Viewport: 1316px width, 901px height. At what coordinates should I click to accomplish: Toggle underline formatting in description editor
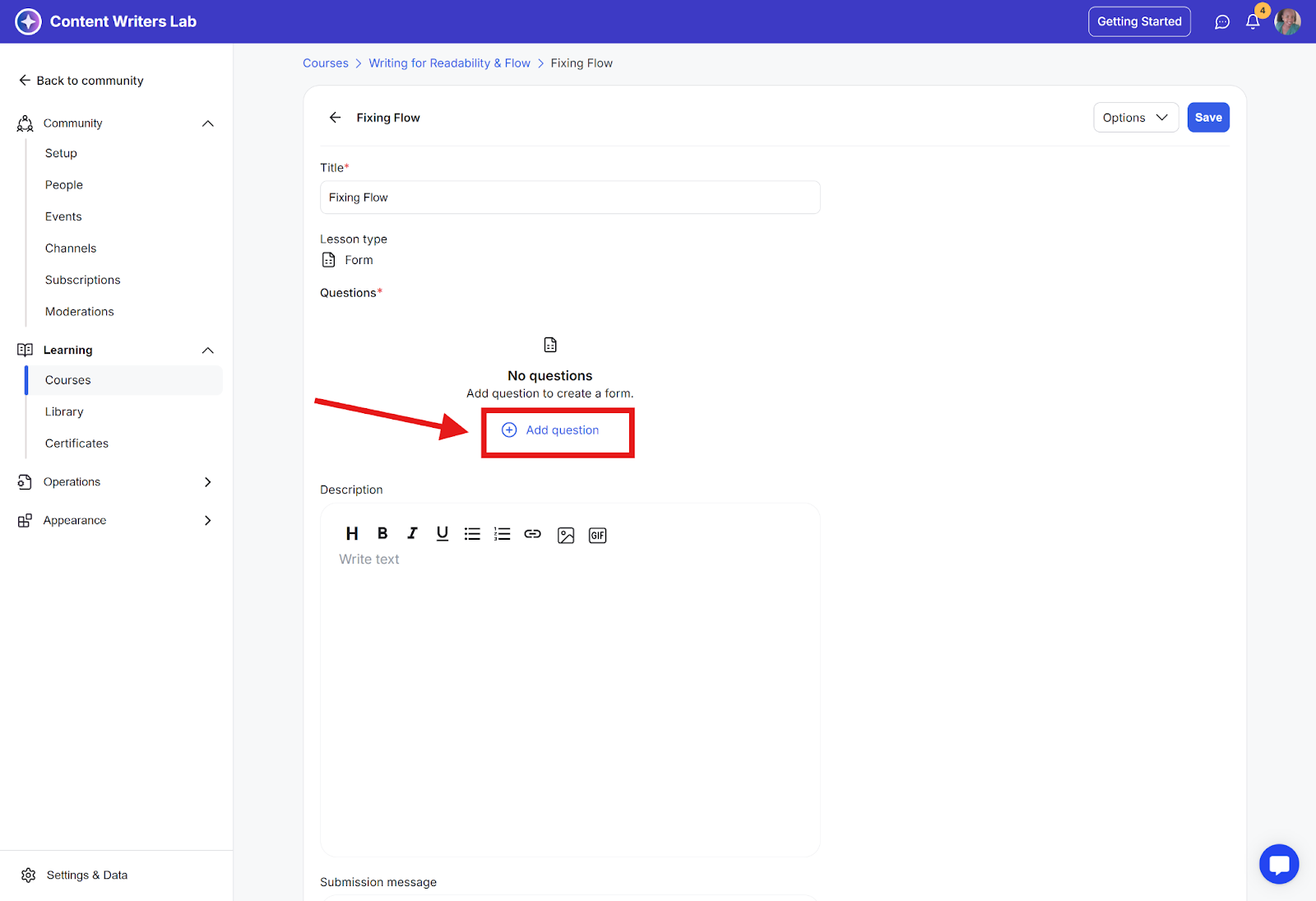(443, 534)
